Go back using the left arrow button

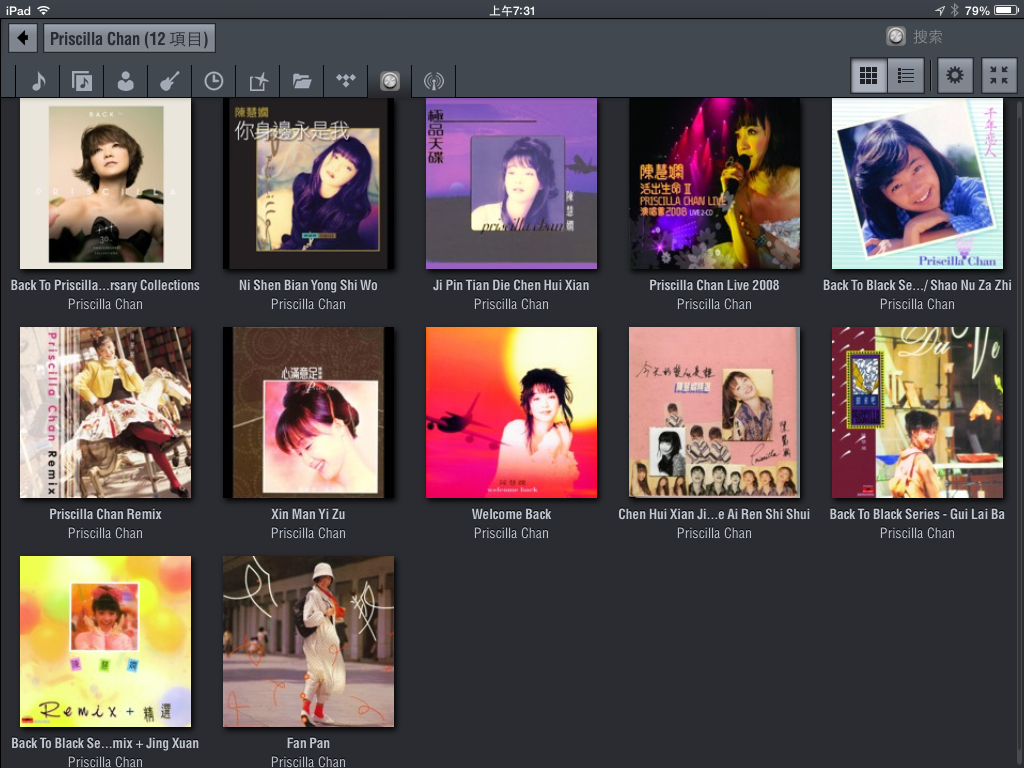click(23, 39)
